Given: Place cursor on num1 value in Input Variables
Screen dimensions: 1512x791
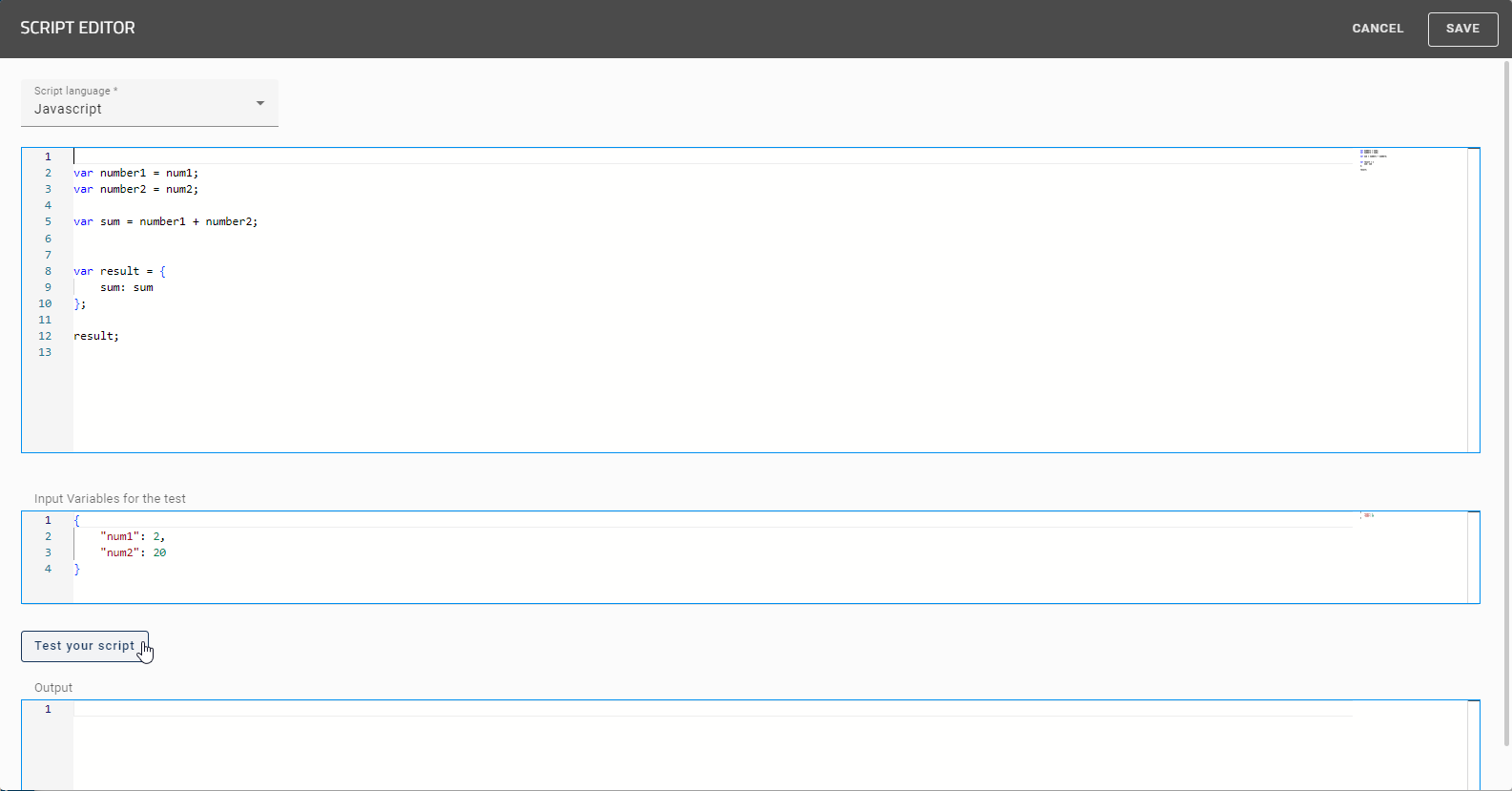Looking at the screenshot, I should 158,536.
